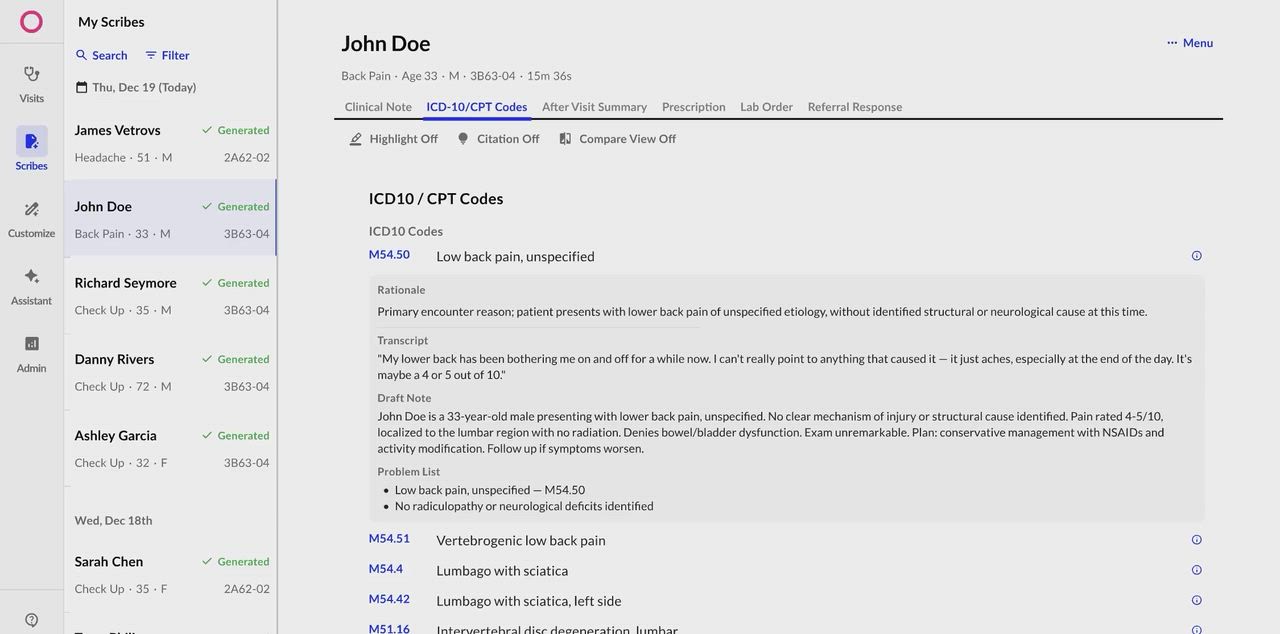Expand the M54.4 Lumbago with sciatica row
Screen dimensions: 1280x634
[x=786, y=570]
